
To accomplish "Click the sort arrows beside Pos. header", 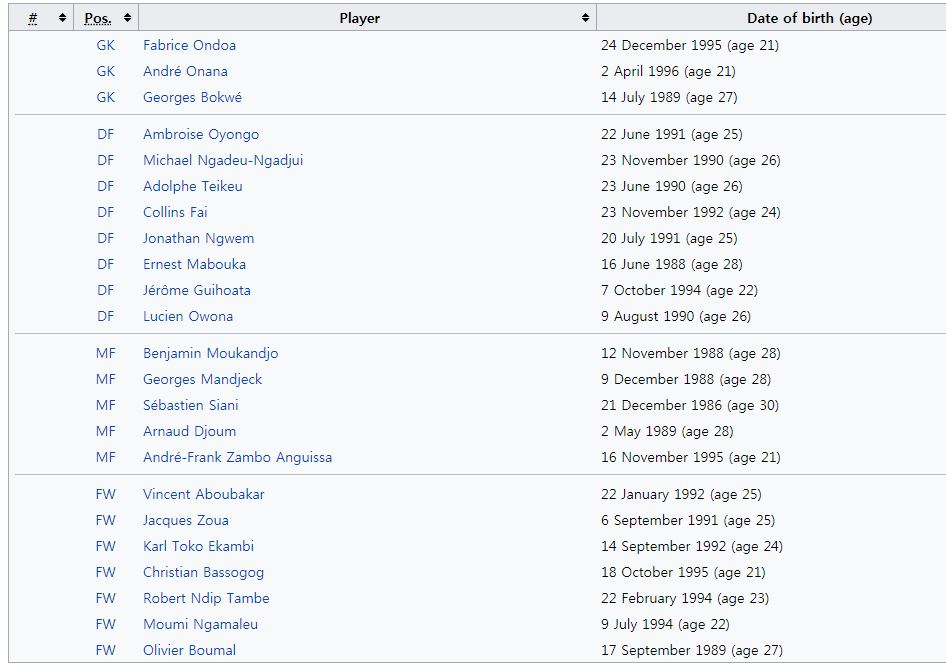I will (x=127, y=18).
